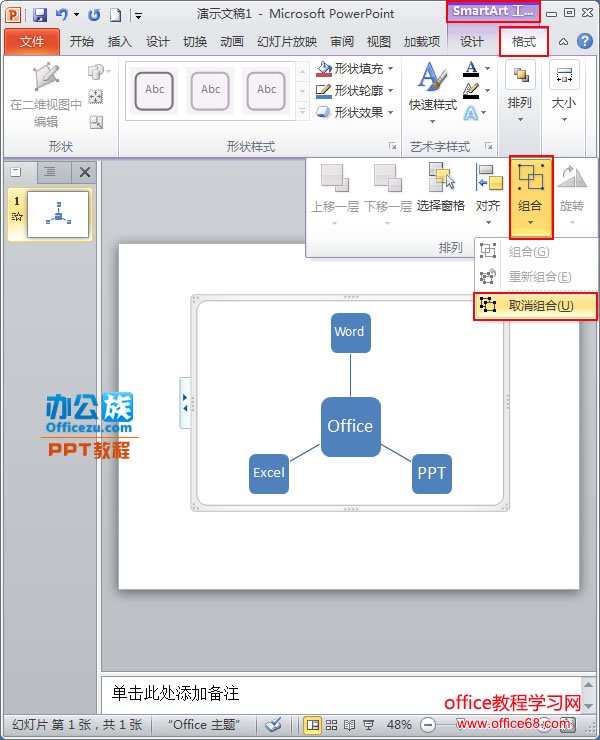Switch to Outline pane tab
The image size is (600, 740).
tap(50, 172)
